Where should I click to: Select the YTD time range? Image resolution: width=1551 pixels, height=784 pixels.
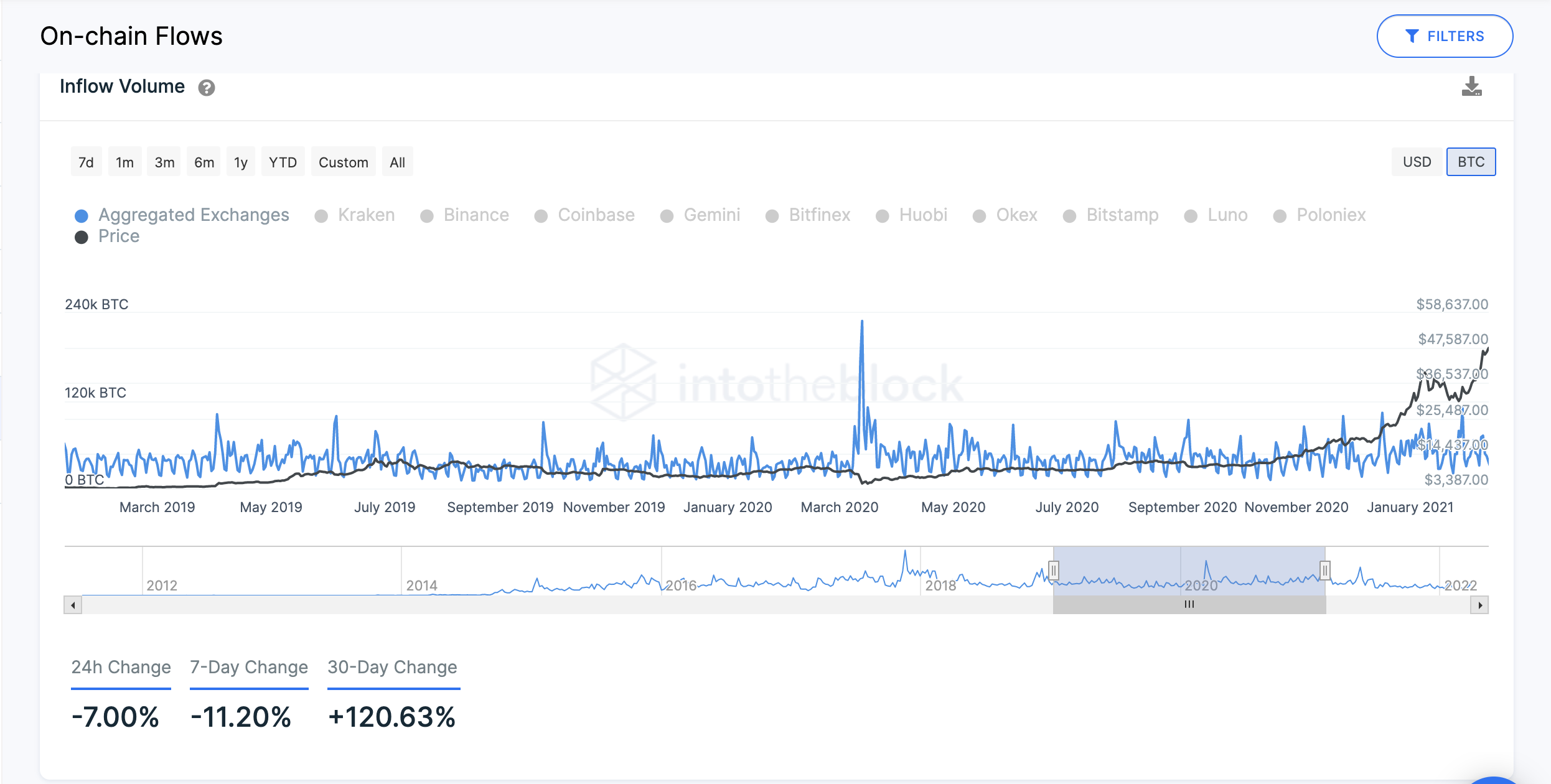pos(283,162)
